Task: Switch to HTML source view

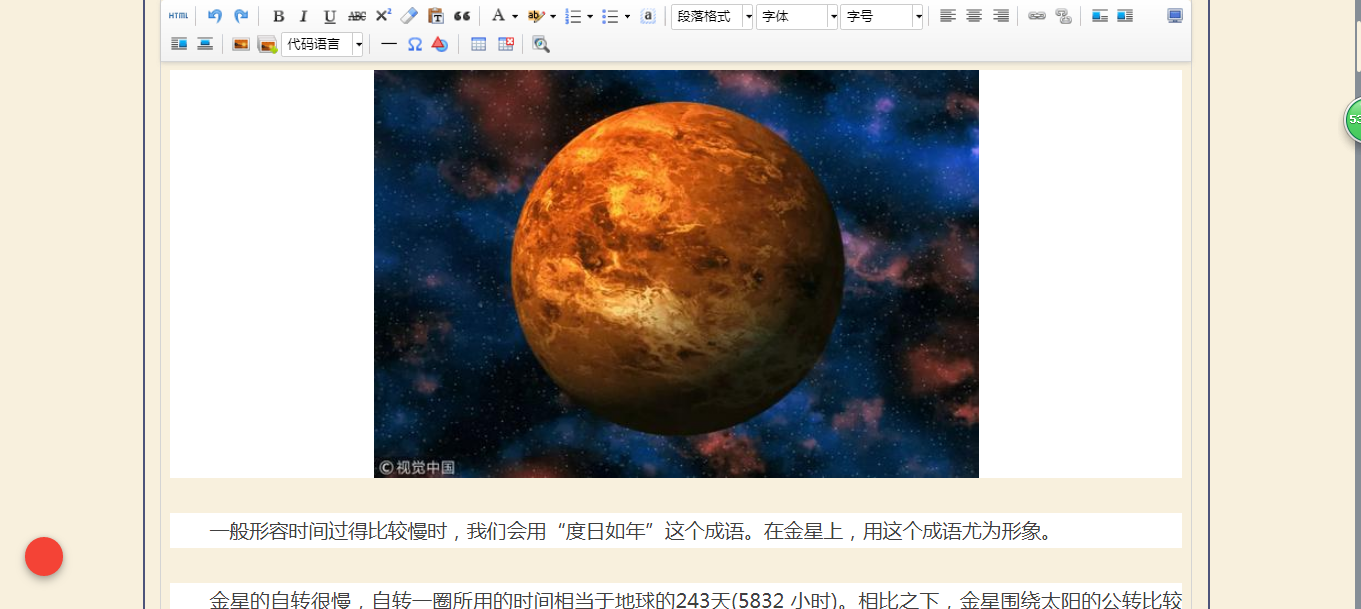Action: 178,16
